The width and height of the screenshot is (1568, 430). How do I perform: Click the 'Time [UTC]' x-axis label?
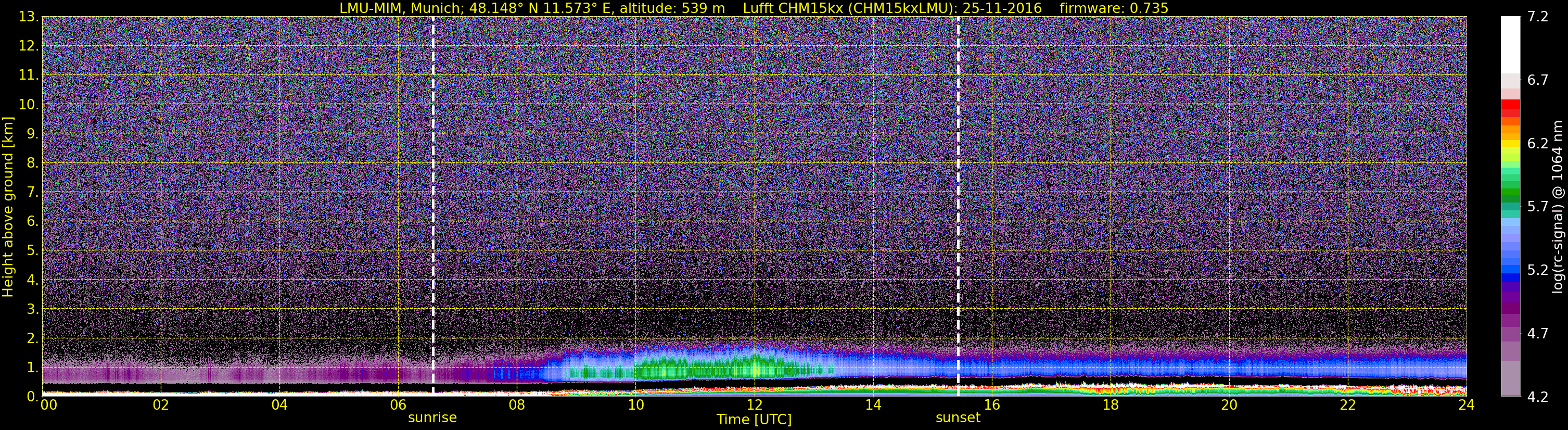point(754,420)
